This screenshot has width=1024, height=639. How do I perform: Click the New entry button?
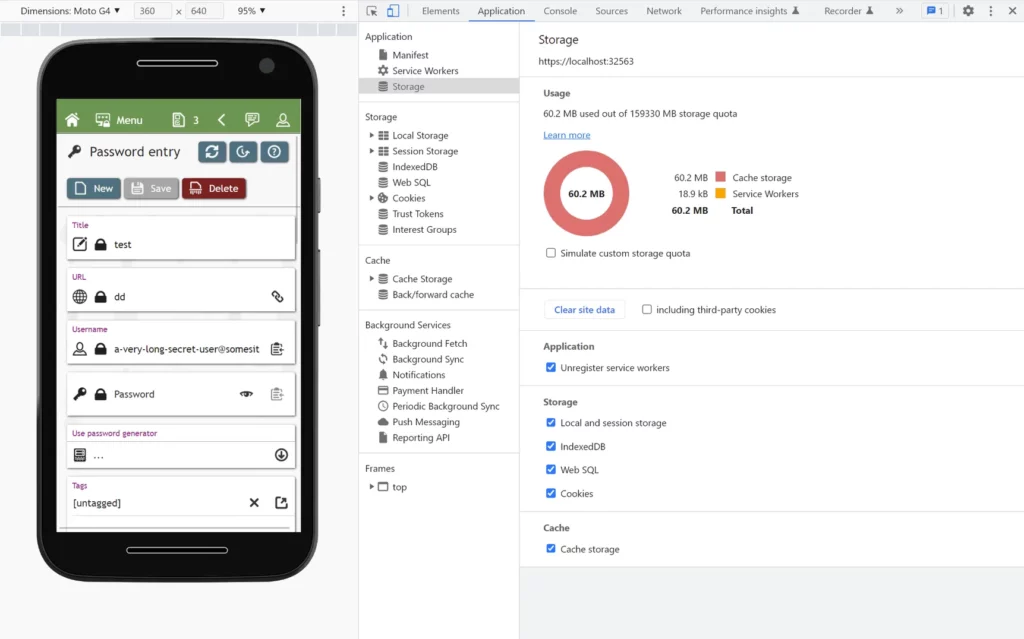(94, 188)
